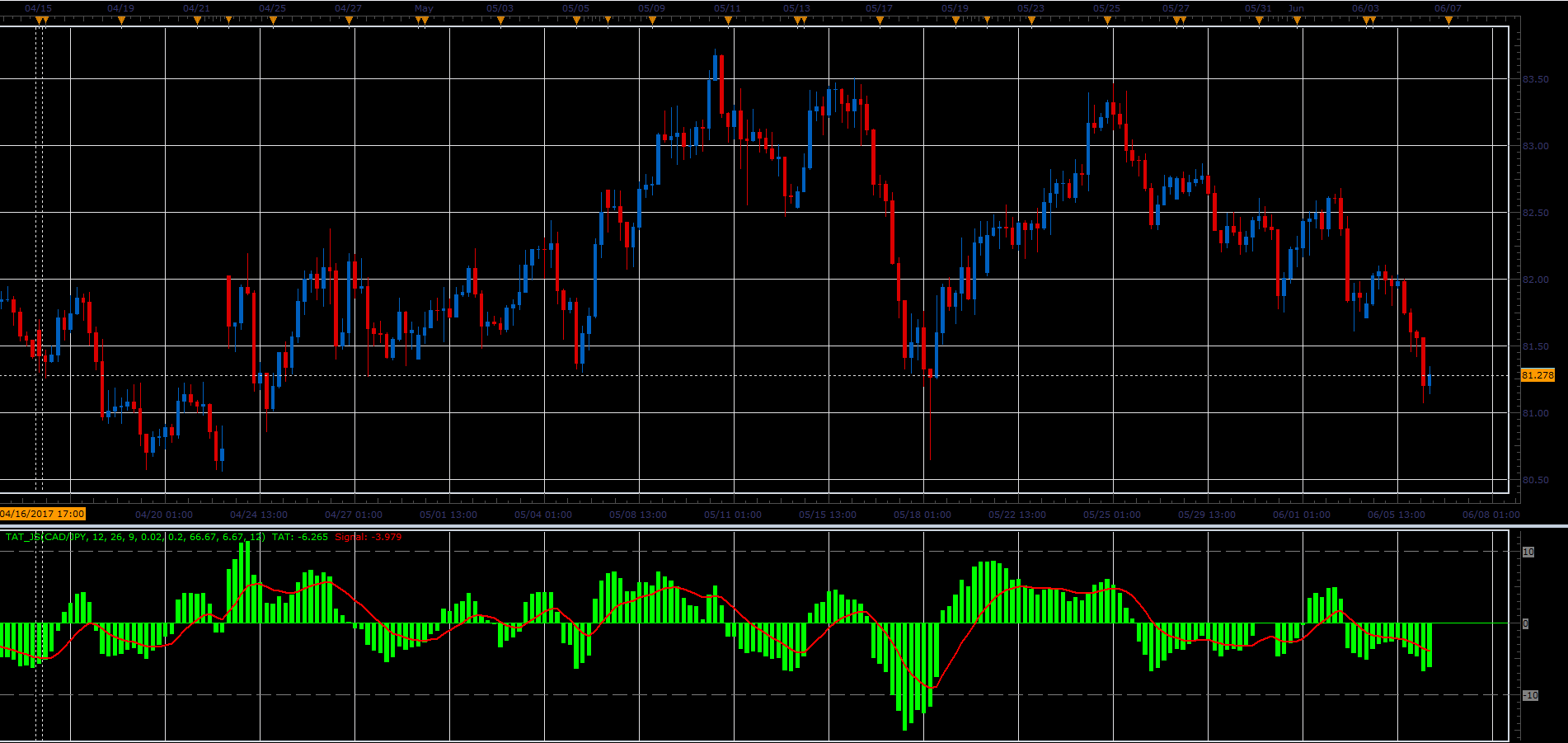This screenshot has width=1568, height=743.
Task: Click the 81.00 price axis label
Action: click(1535, 413)
